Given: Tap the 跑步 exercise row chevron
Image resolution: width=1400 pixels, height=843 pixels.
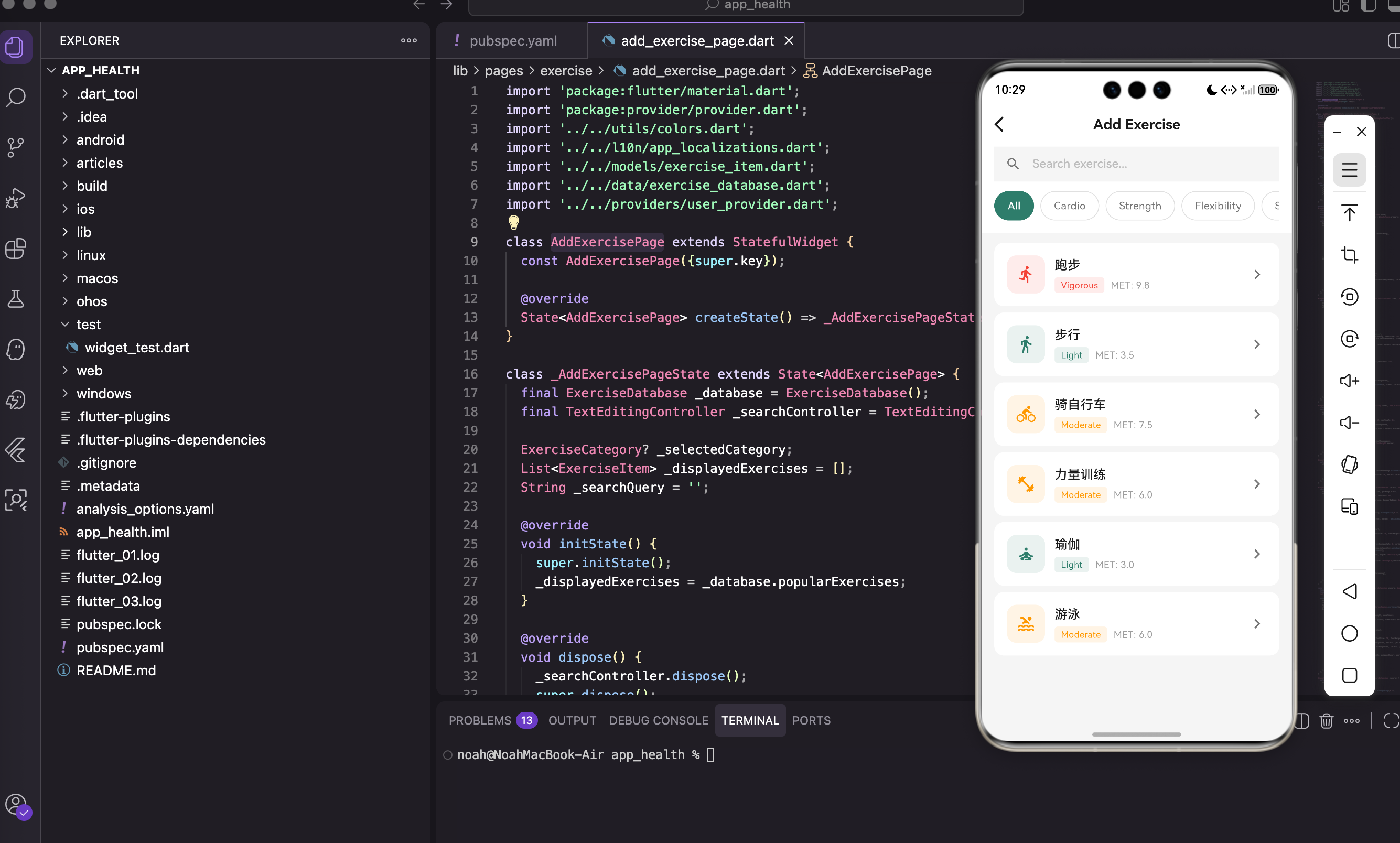Looking at the screenshot, I should [1257, 274].
